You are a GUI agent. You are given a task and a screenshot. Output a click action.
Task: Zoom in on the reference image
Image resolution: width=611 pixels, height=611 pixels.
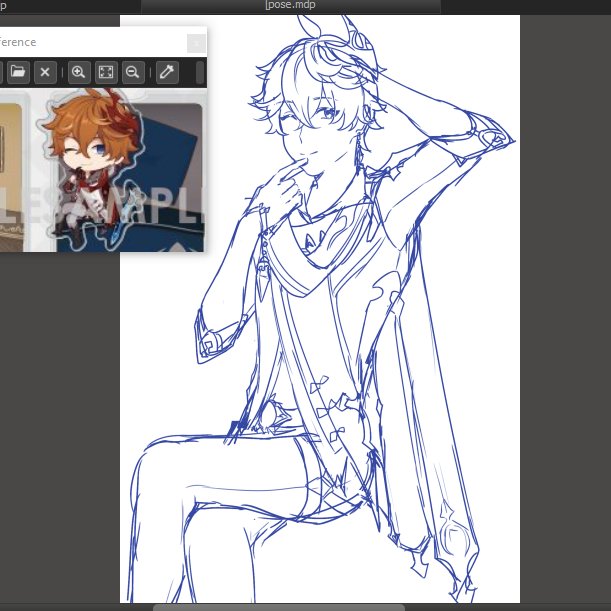[x=79, y=72]
